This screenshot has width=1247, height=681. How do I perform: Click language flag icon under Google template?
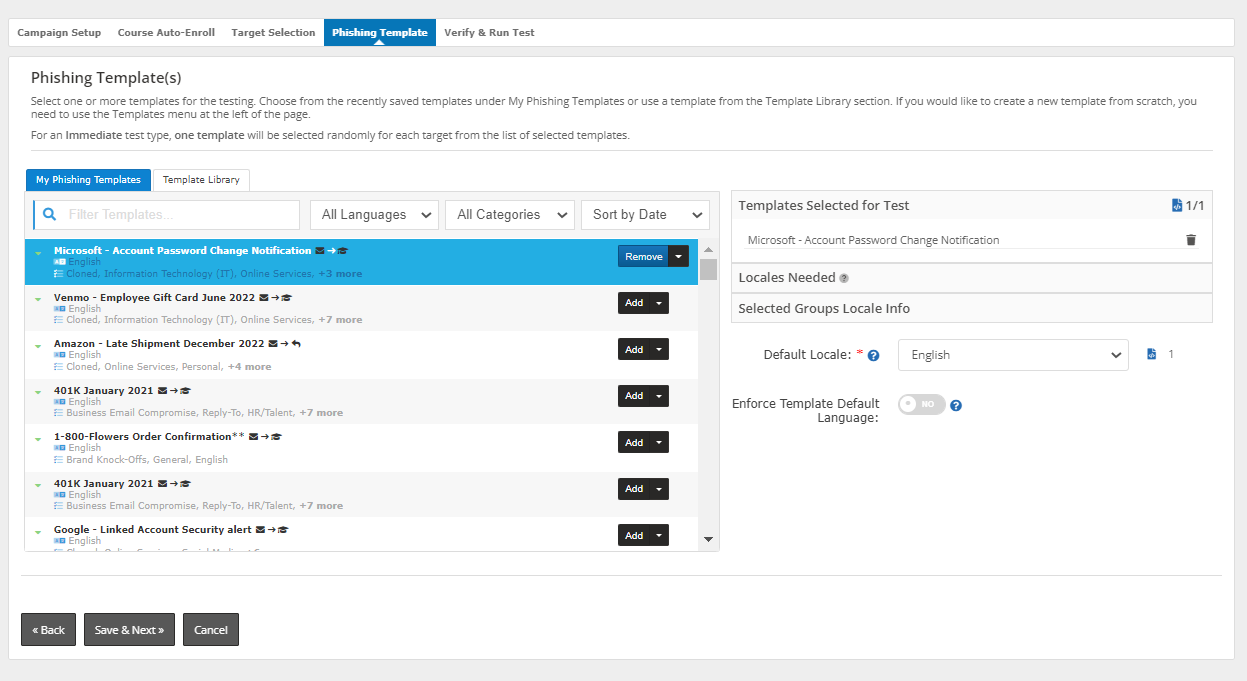[60, 541]
